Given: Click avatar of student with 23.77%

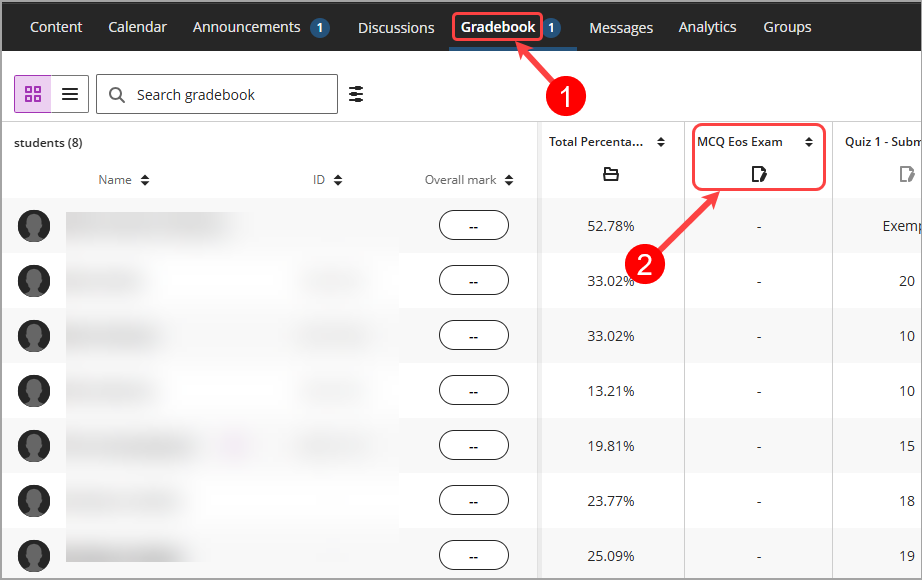Looking at the screenshot, I should (x=34, y=501).
